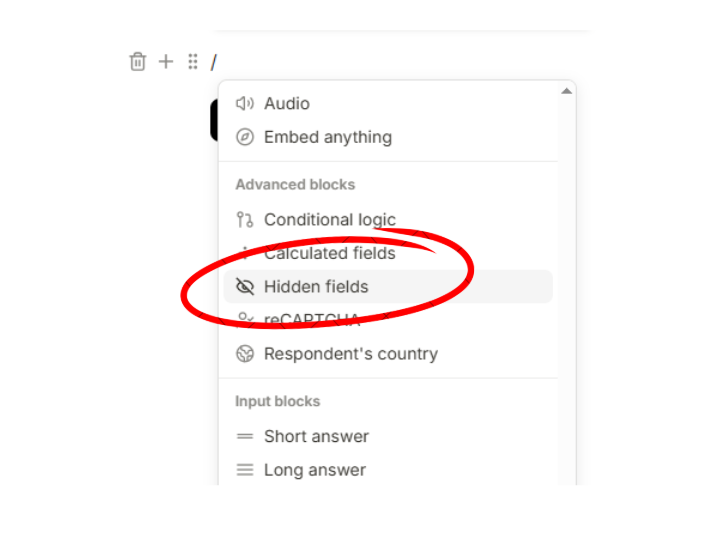728x545 pixels.
Task: Click the Respondent's country globe icon
Action: click(245, 354)
